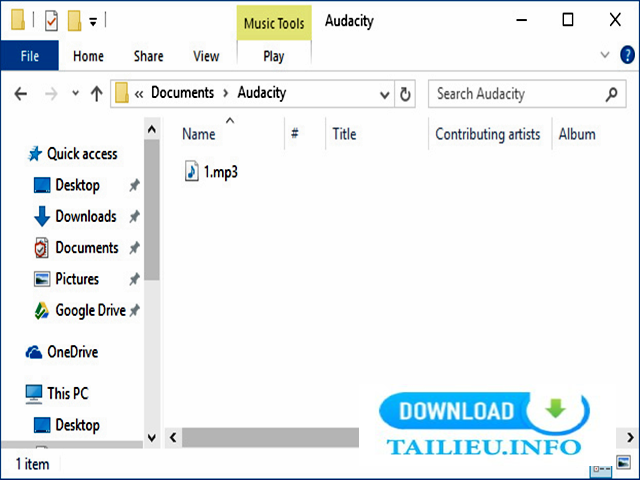640x480 pixels.
Task: Expand the chevron between Documents and Audacity
Action: 226,93
